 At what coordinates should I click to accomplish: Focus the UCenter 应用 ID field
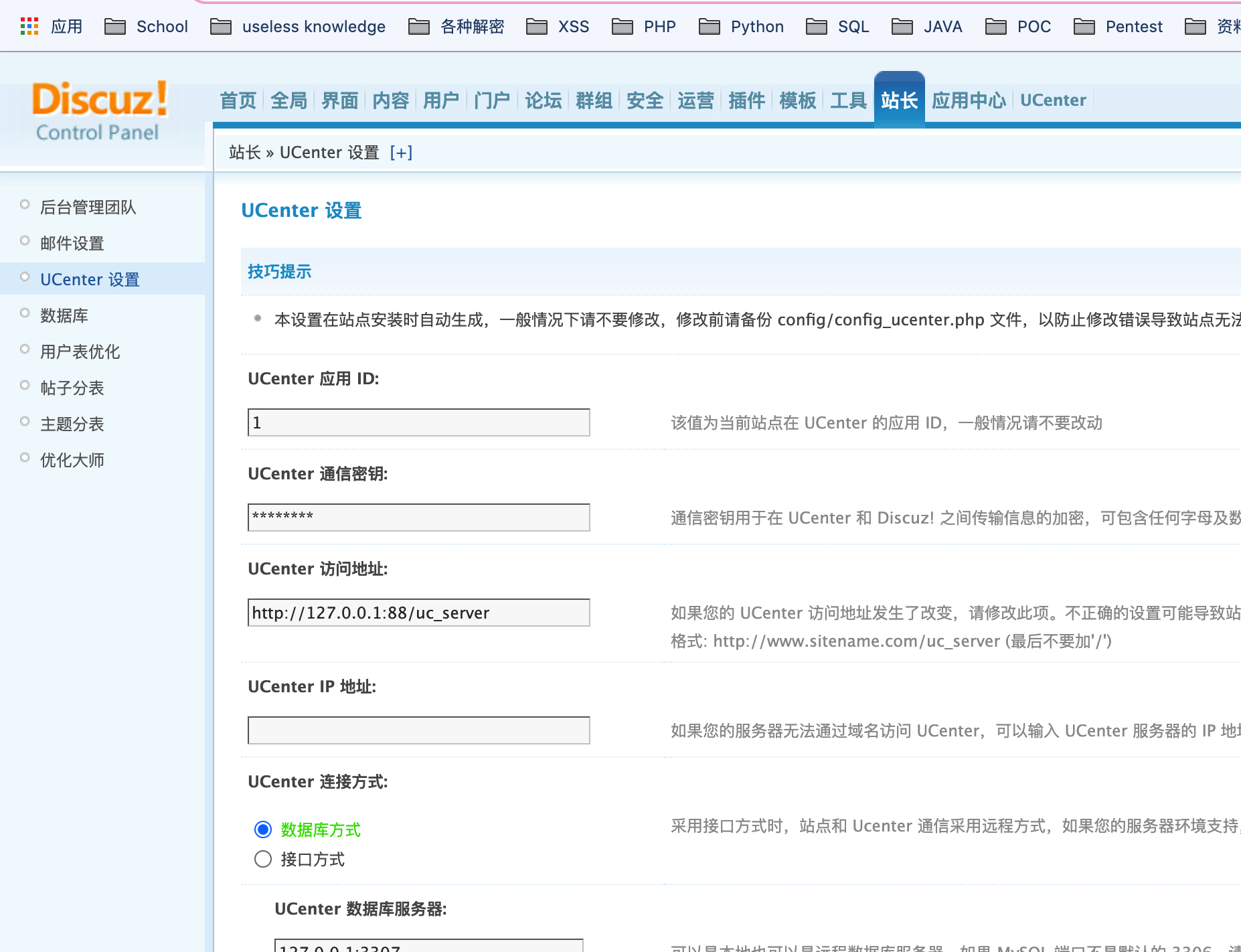pyautogui.click(x=419, y=422)
